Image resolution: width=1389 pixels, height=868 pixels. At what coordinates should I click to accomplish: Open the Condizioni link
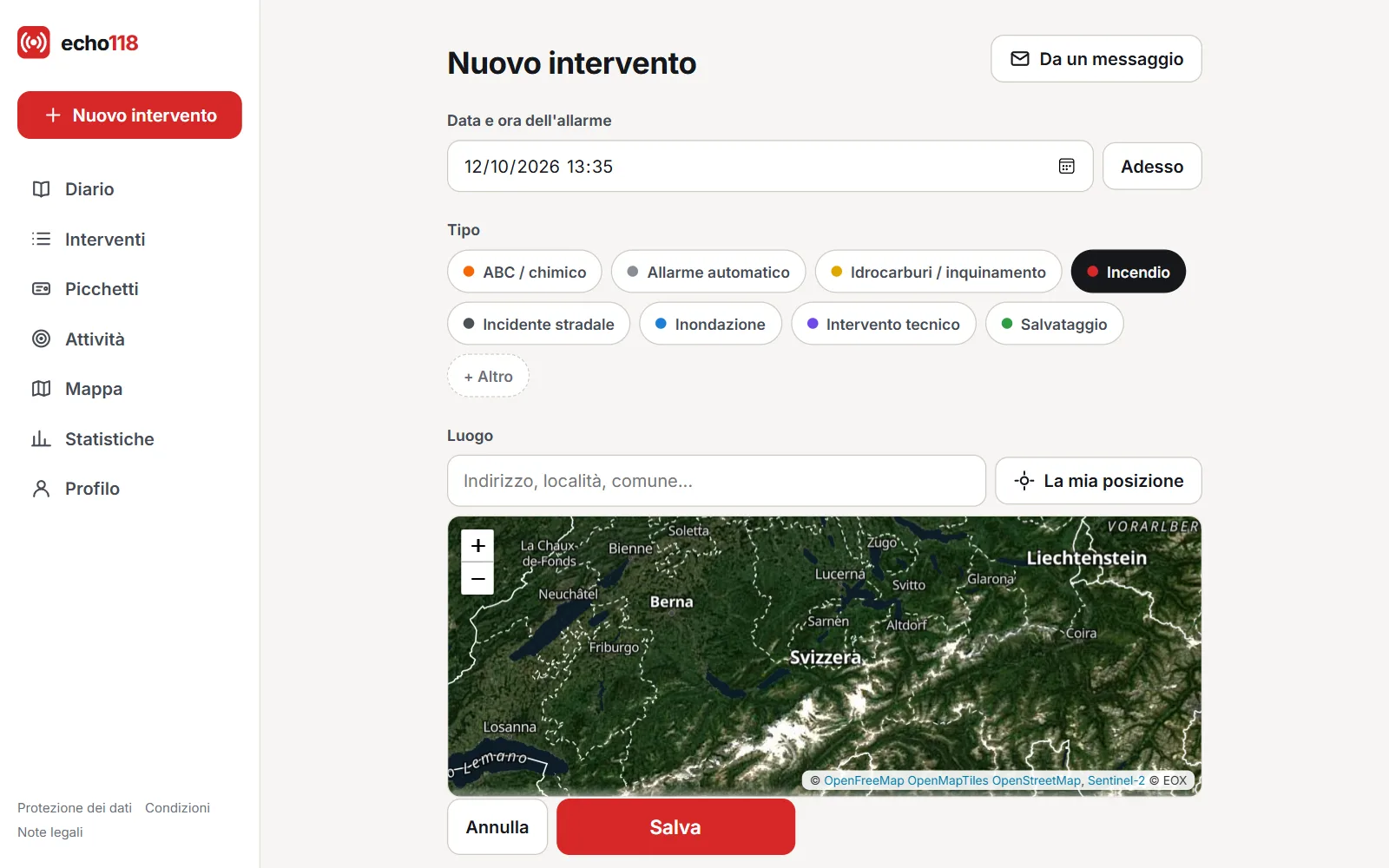pyautogui.click(x=177, y=807)
